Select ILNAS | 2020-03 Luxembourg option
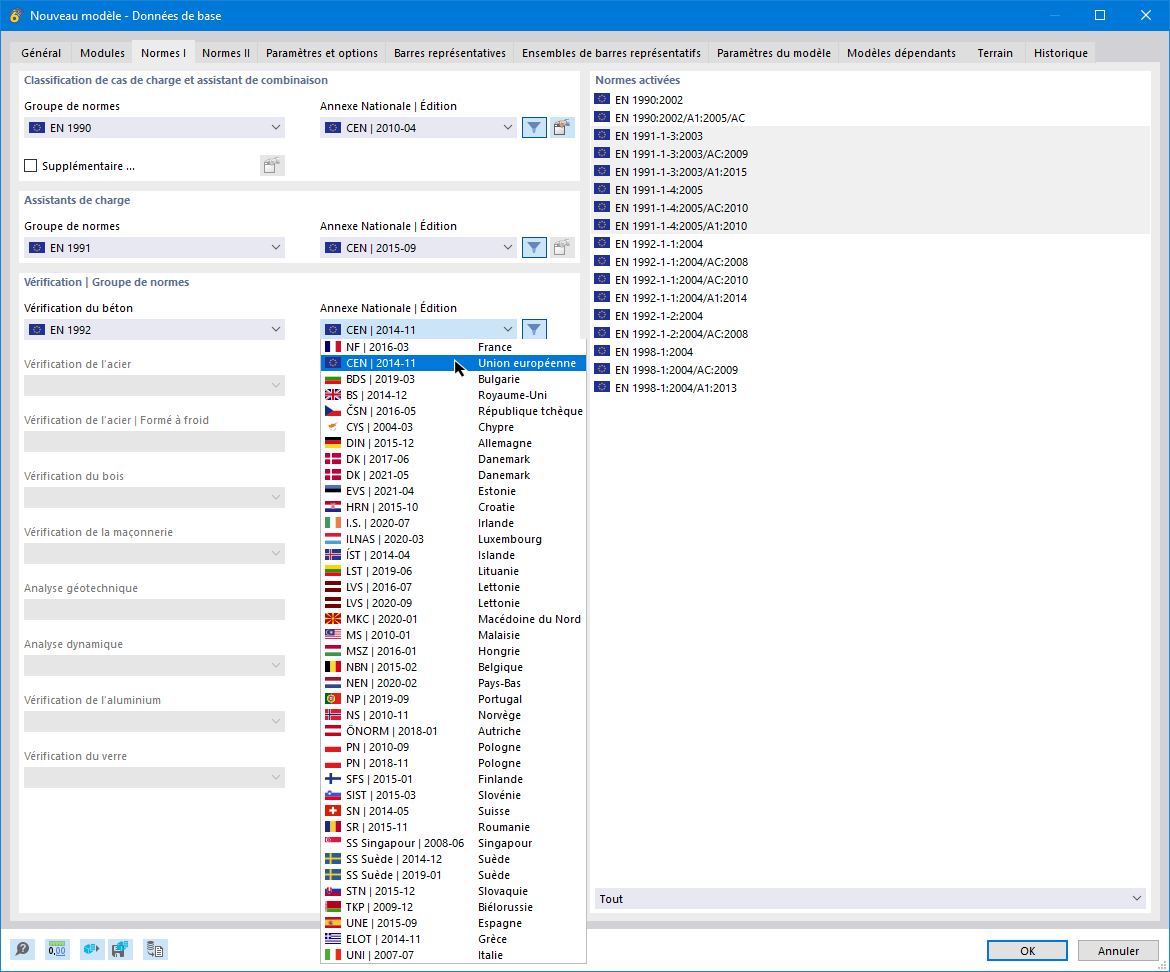Viewport: 1170px width, 972px height. (453, 539)
